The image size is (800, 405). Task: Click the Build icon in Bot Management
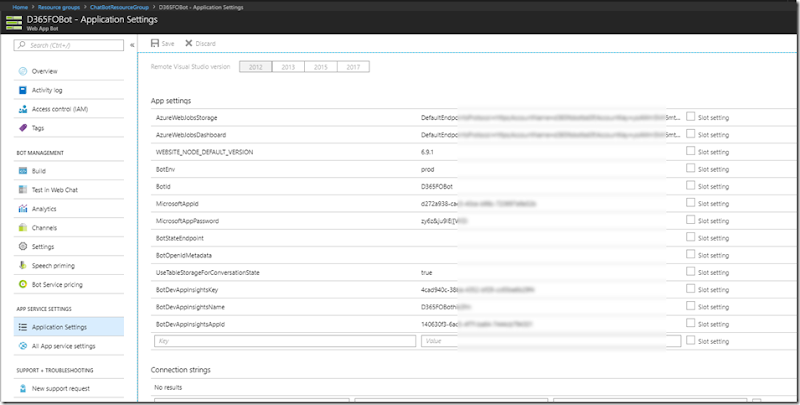(22, 171)
